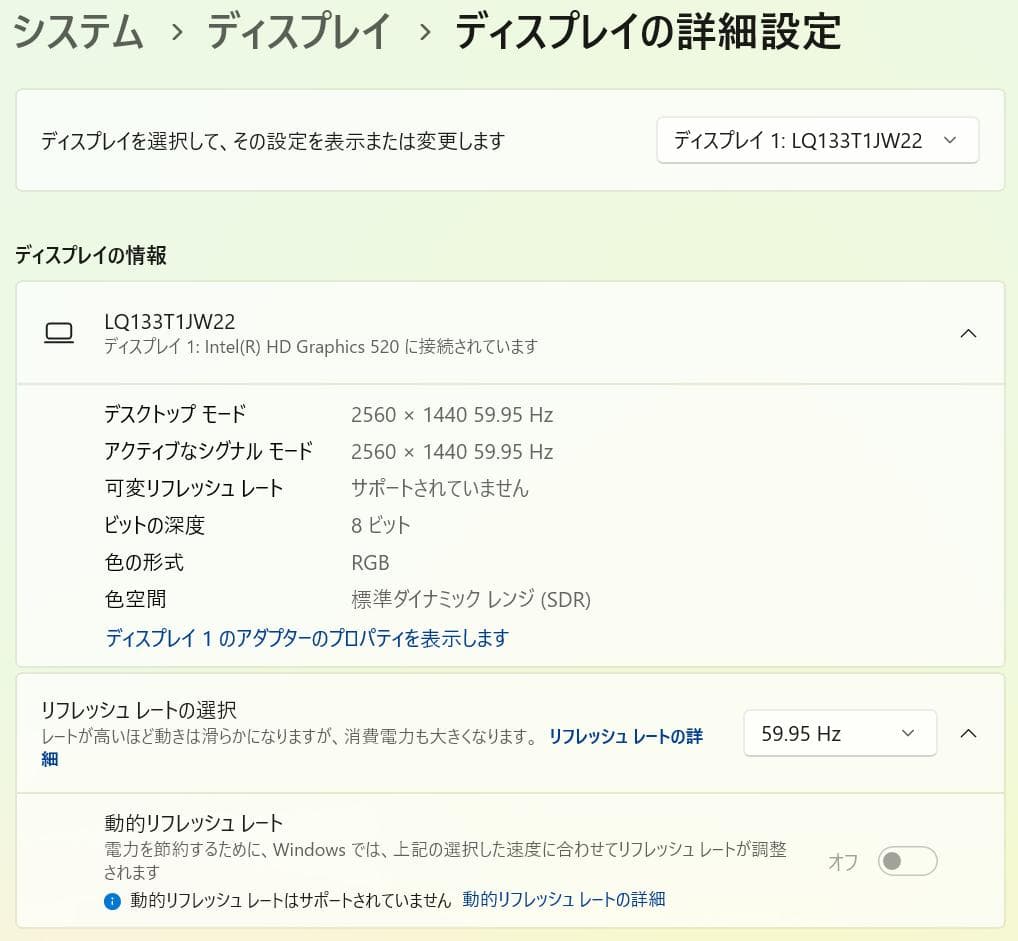Click the chevron inside the 59.95 Hz combo box
1018x941 pixels.
click(908, 733)
